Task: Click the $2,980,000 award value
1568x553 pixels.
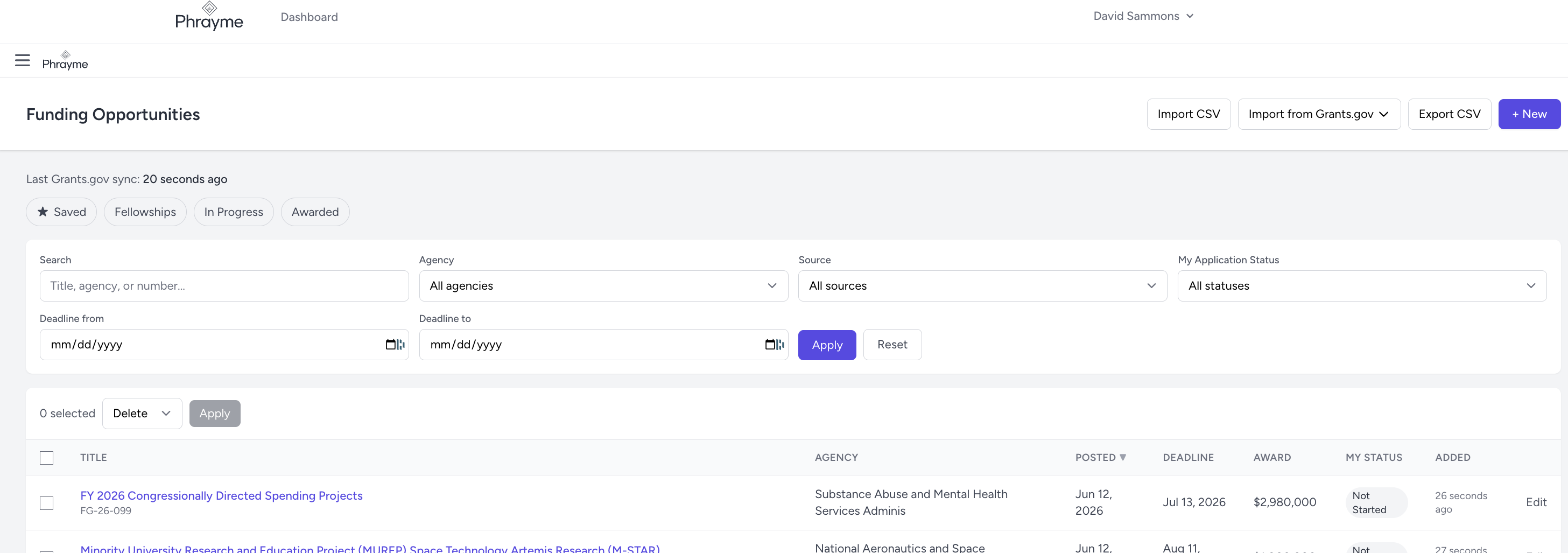Action: click(x=1284, y=502)
